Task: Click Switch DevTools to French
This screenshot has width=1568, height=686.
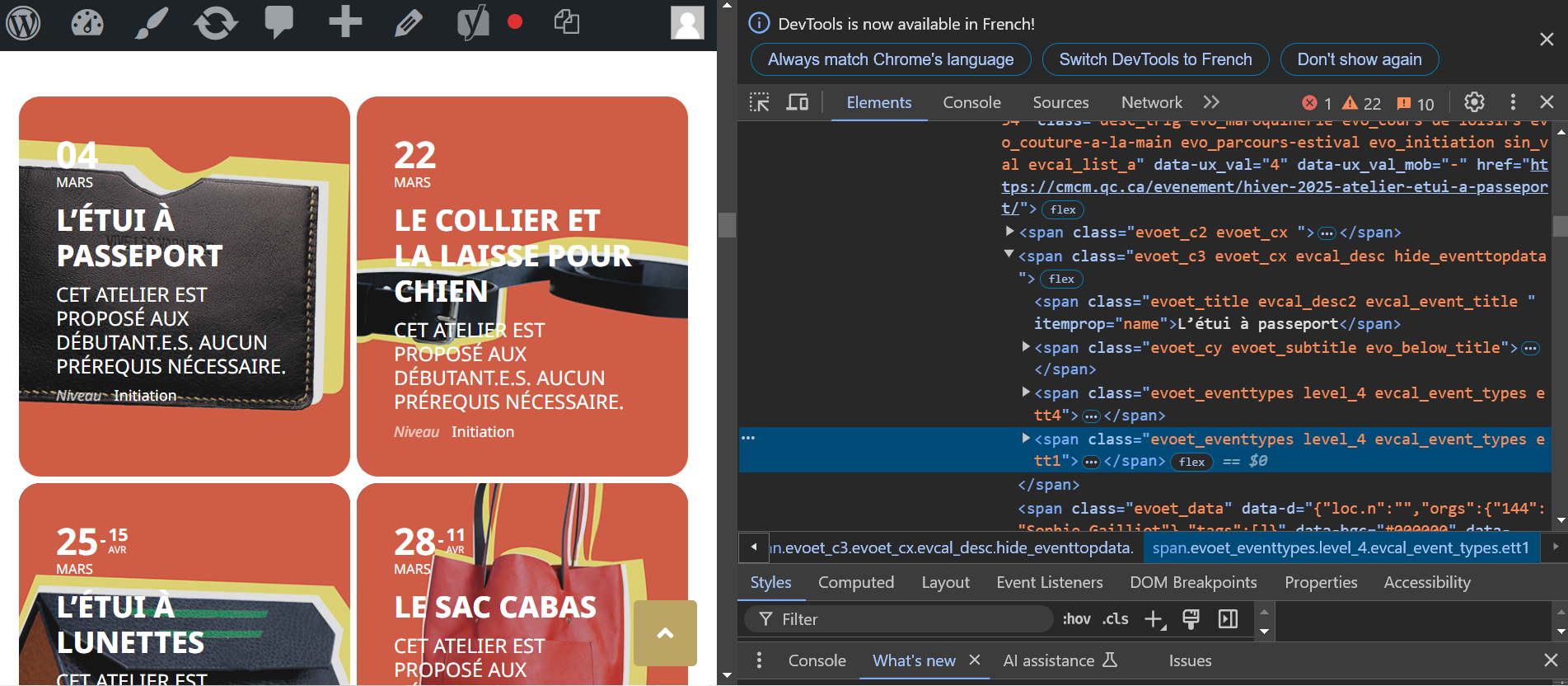Action: click(x=1155, y=59)
